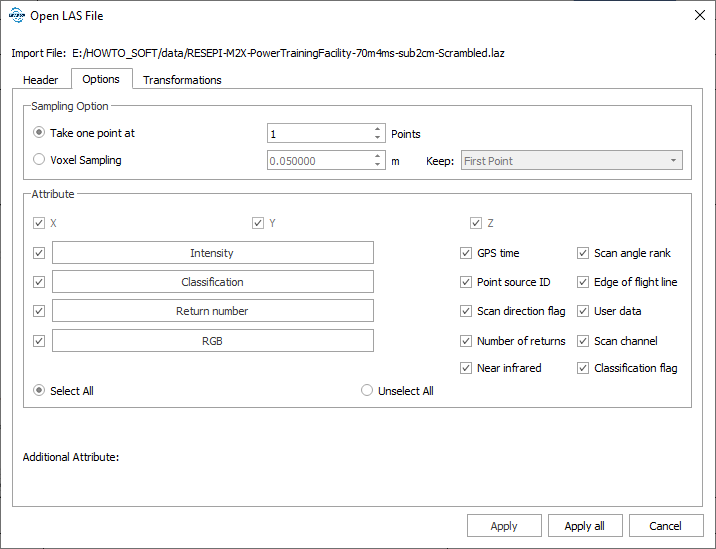The image size is (716, 549).
Task: Click the Apply all button
Action: coord(585,526)
